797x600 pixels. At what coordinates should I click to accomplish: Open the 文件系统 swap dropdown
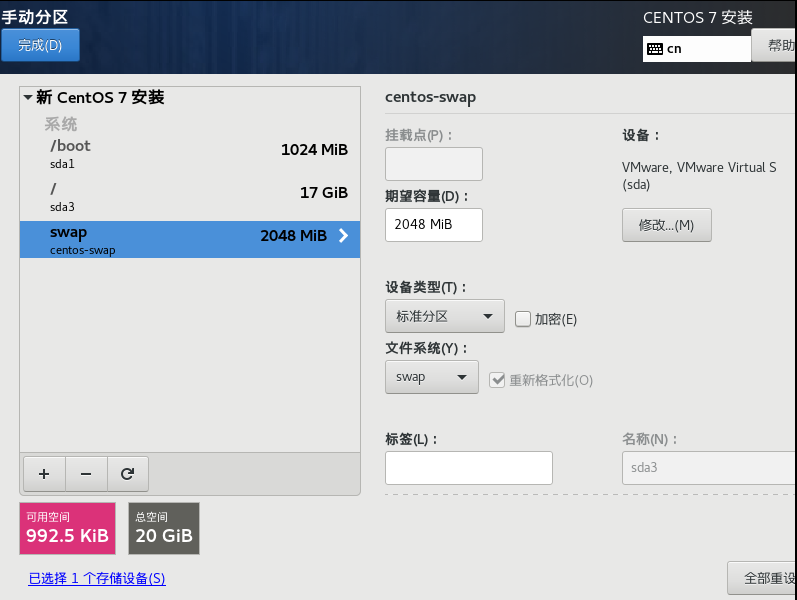432,377
